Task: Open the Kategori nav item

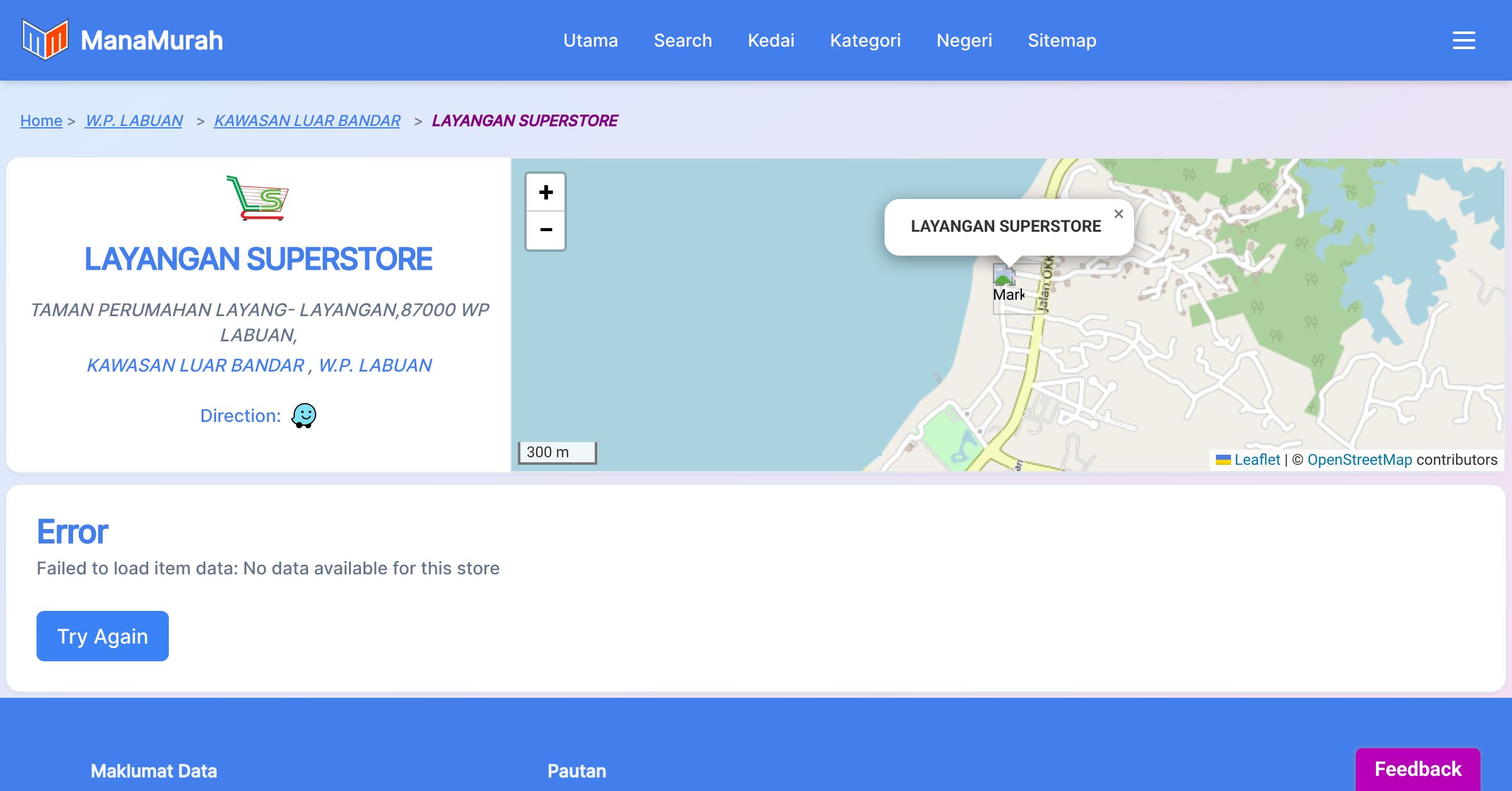Action: point(865,40)
